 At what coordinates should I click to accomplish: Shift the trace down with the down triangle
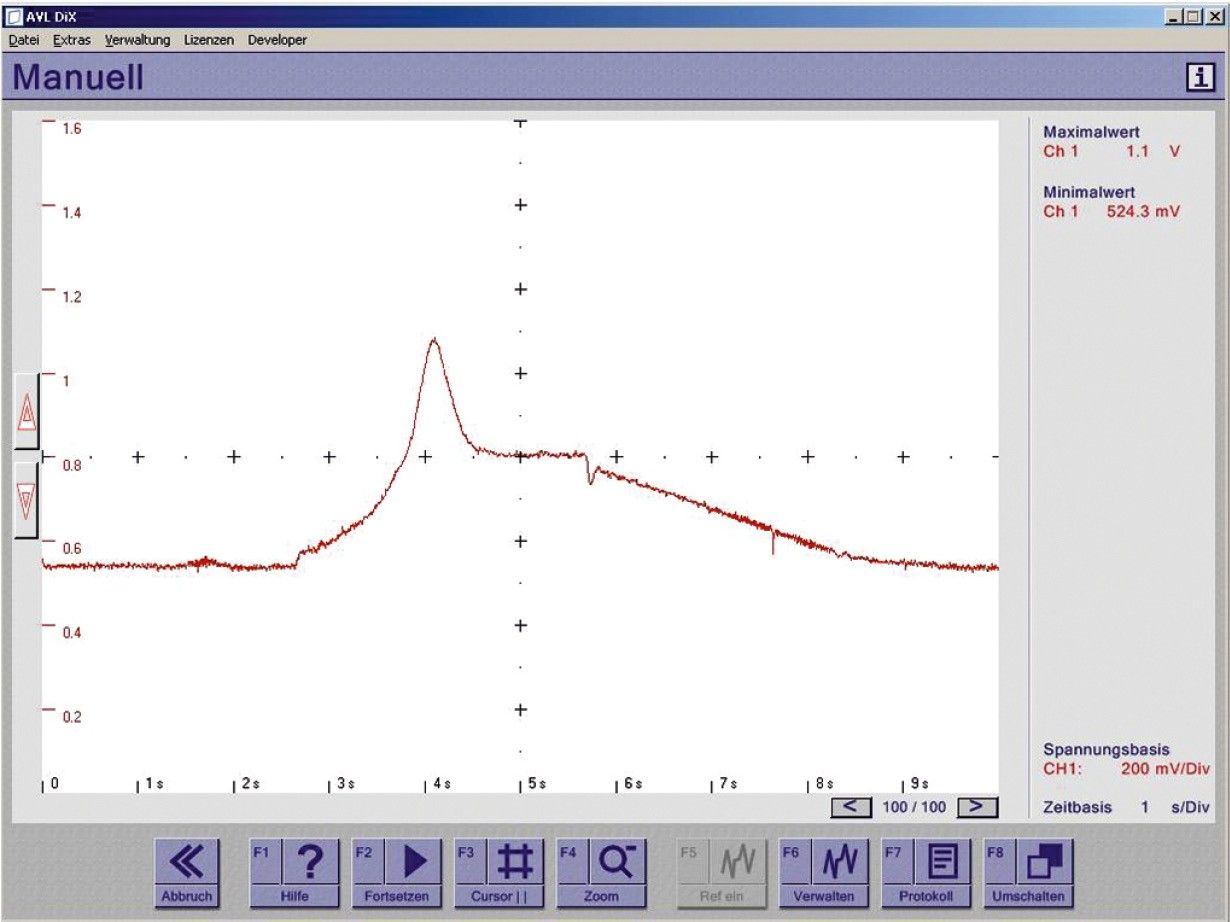pyautogui.click(x=27, y=501)
